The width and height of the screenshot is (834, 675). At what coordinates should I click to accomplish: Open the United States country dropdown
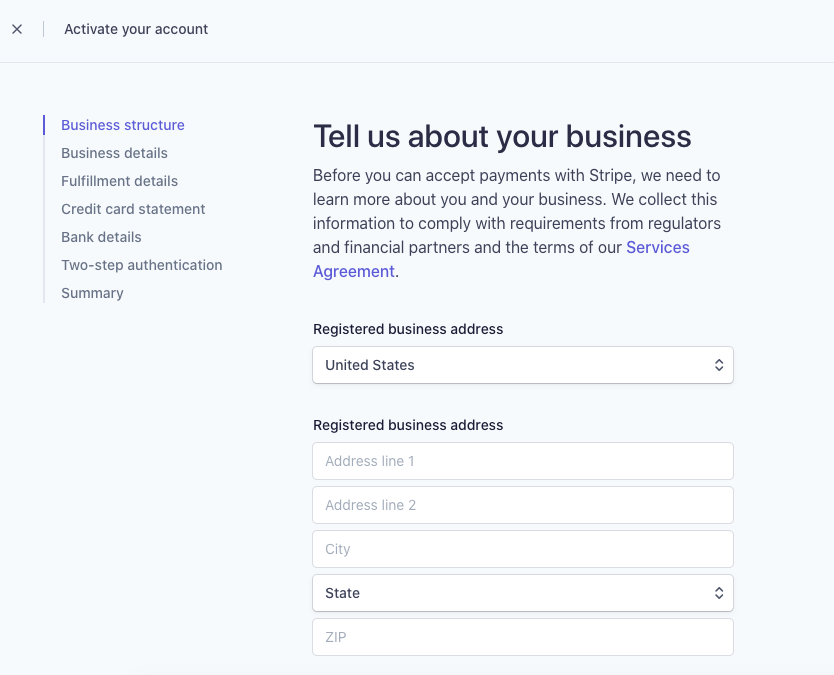click(x=522, y=365)
